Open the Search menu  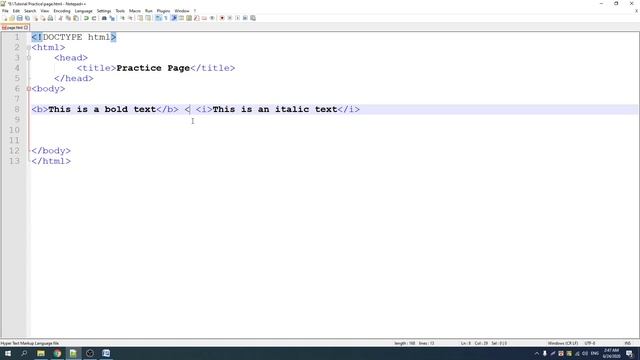[x=30, y=11]
